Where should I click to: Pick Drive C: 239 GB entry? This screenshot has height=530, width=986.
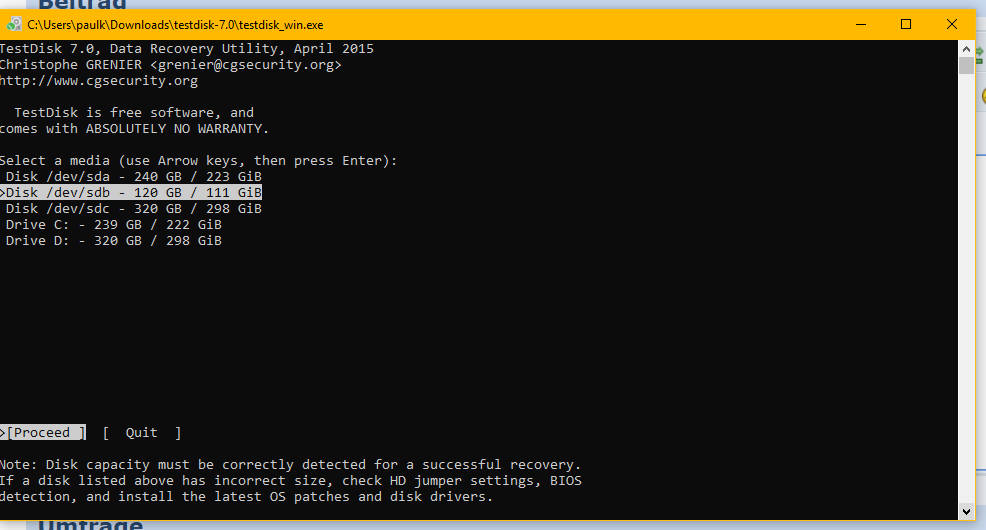click(113, 224)
